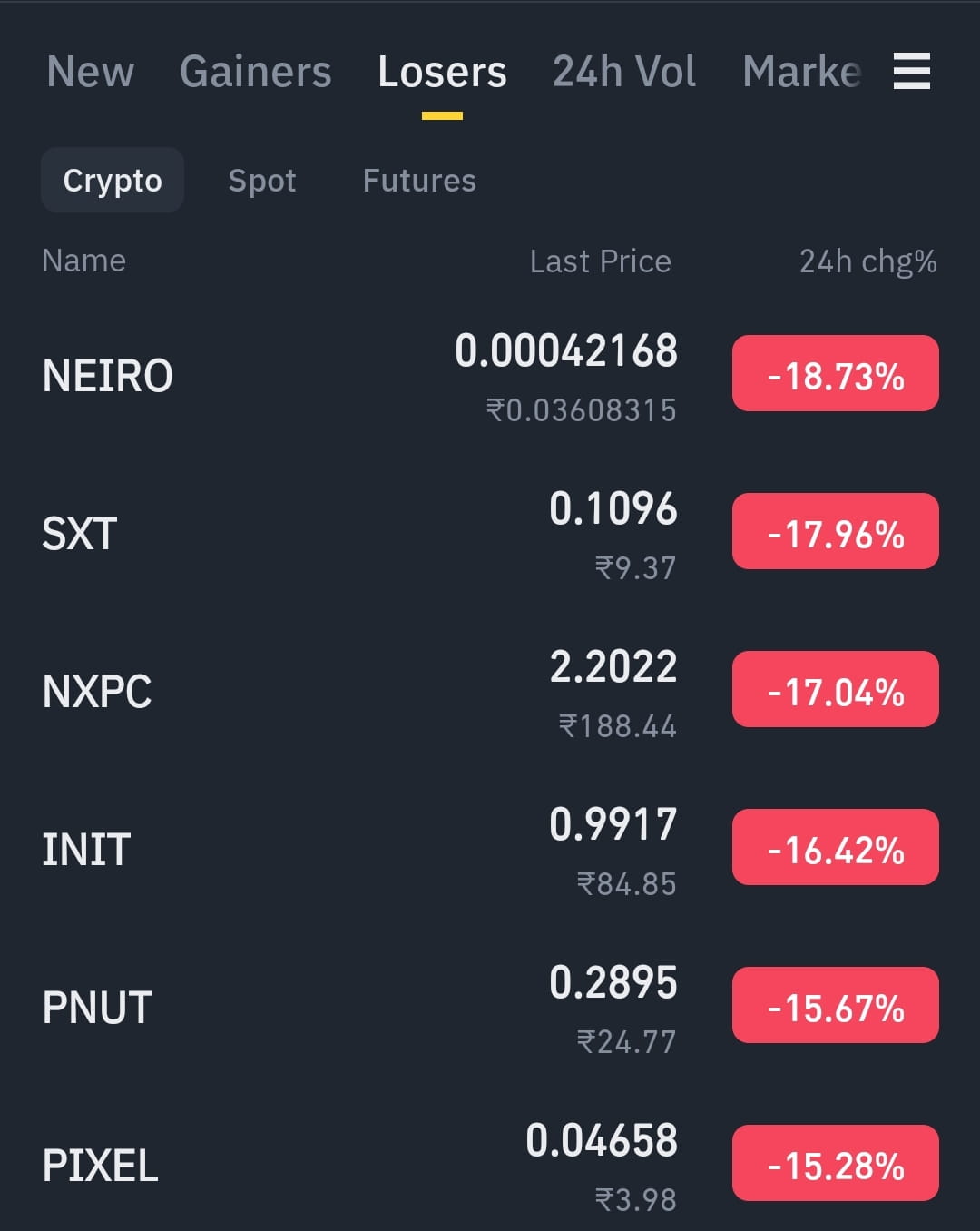Viewport: 980px width, 1231px height.
Task: Tap the NEIRO -18.73% change badge
Action: pyautogui.click(x=836, y=373)
